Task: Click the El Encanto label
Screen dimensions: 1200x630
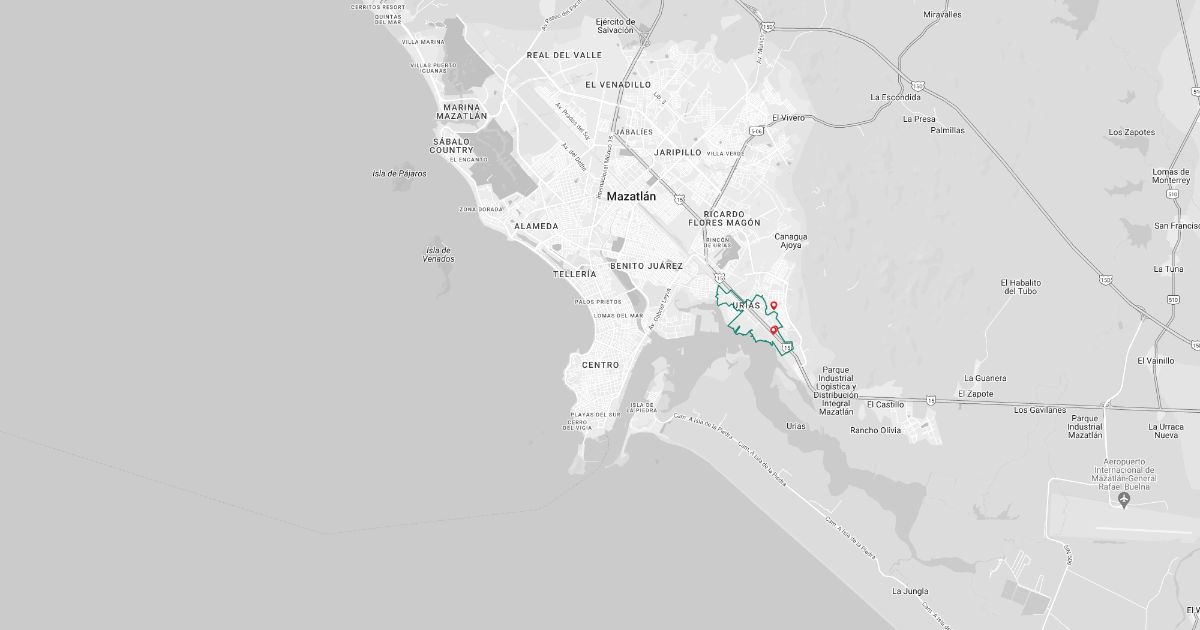Action: pos(468,160)
